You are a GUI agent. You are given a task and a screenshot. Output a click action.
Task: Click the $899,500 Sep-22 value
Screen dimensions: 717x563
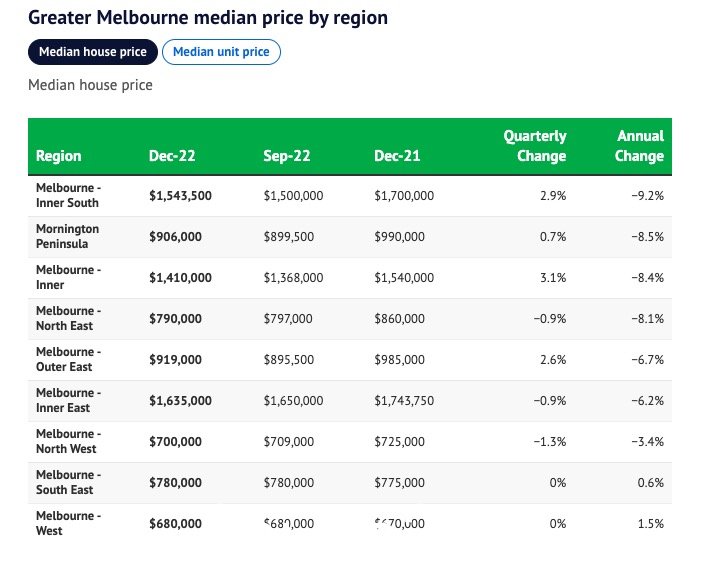(289, 236)
